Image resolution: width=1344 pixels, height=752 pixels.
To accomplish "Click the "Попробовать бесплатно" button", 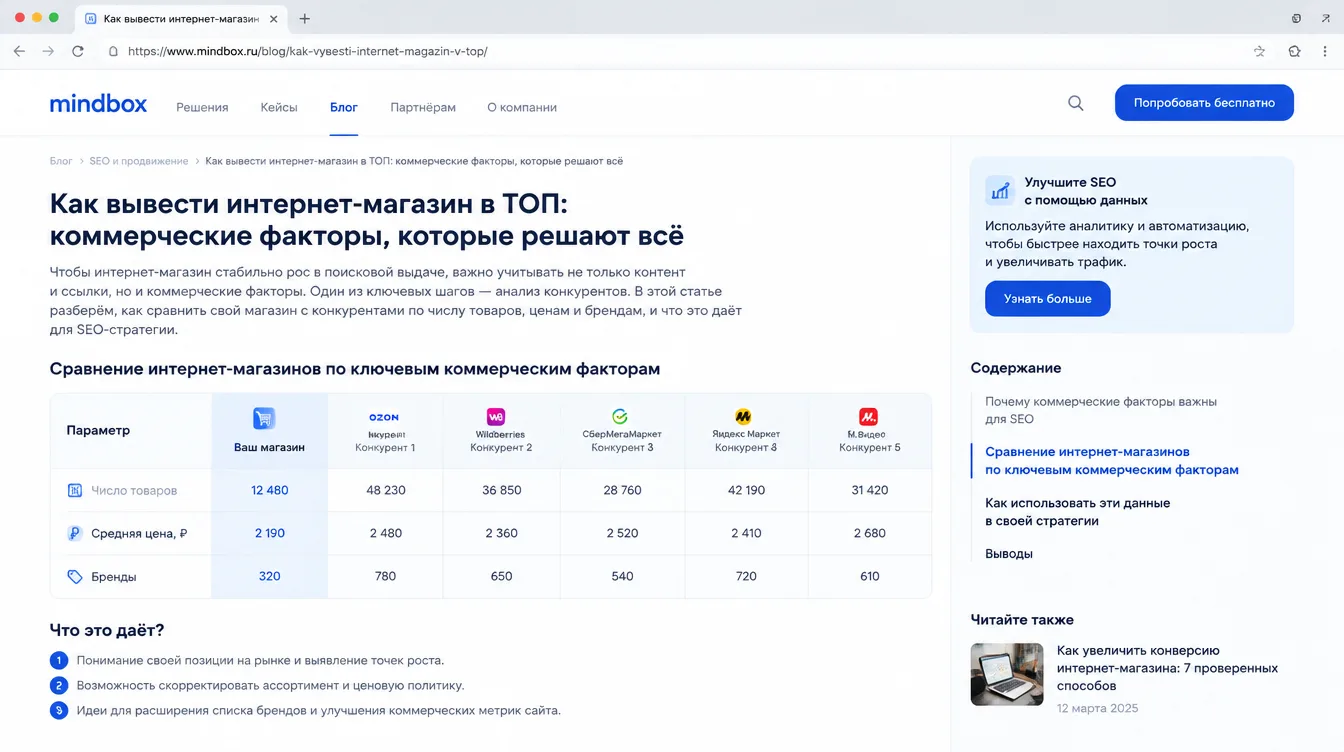I will 1204,103.
